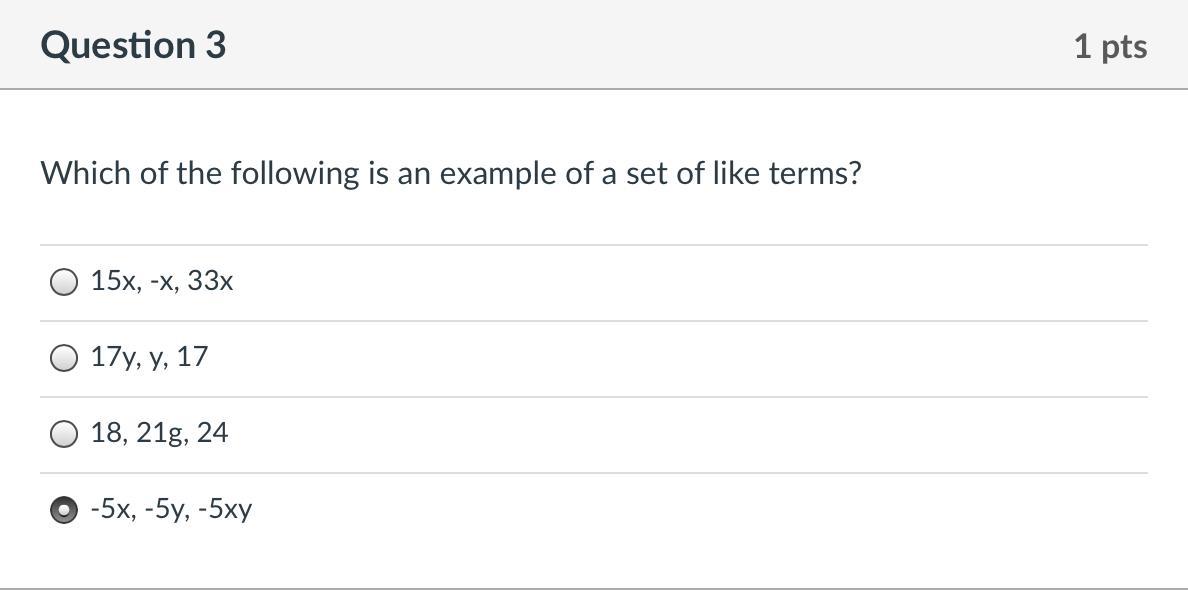The image size is (1188, 590).
Task: Click the term '17y' in second answer
Action: [108, 357]
